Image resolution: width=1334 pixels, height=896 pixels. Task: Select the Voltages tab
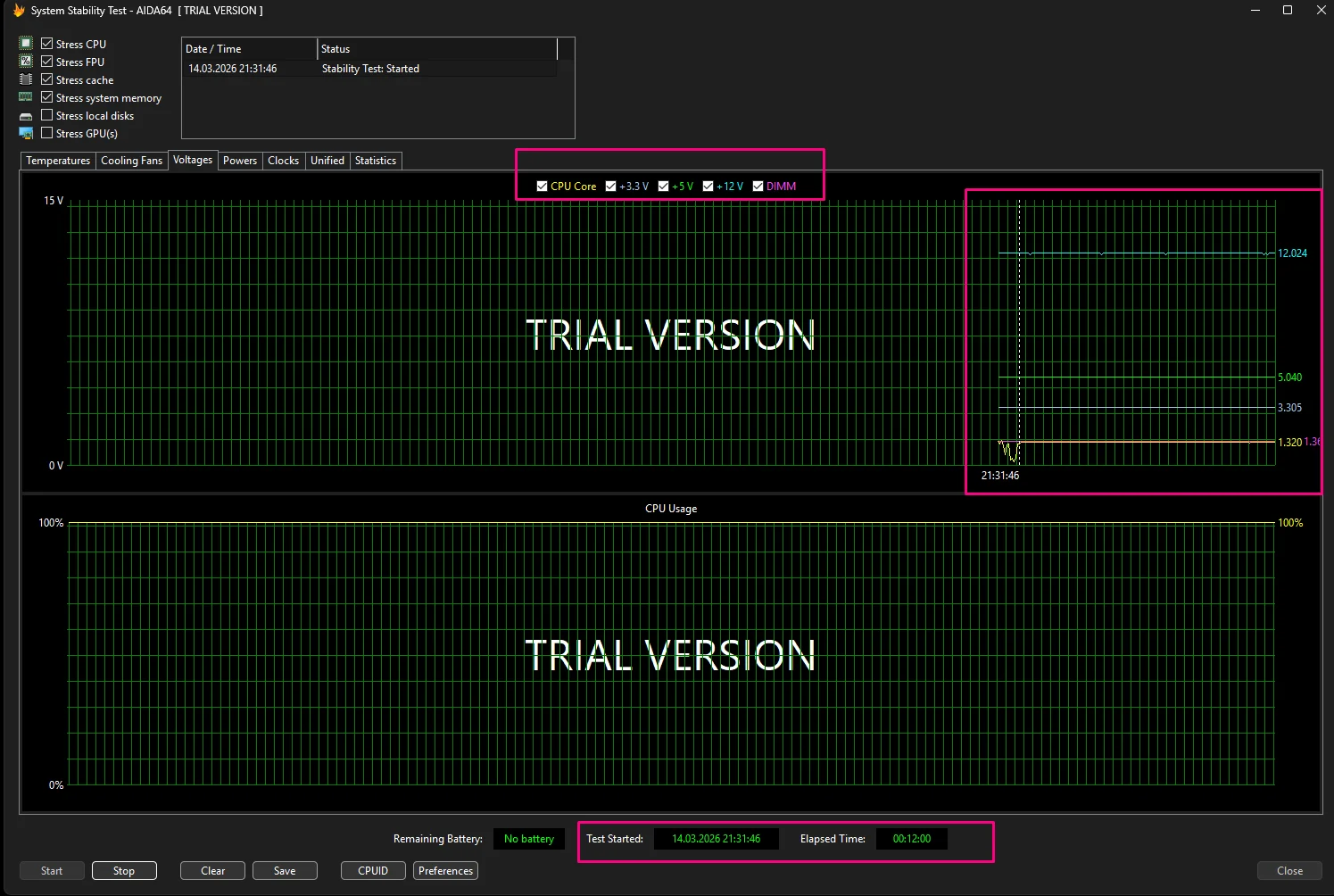click(x=193, y=160)
